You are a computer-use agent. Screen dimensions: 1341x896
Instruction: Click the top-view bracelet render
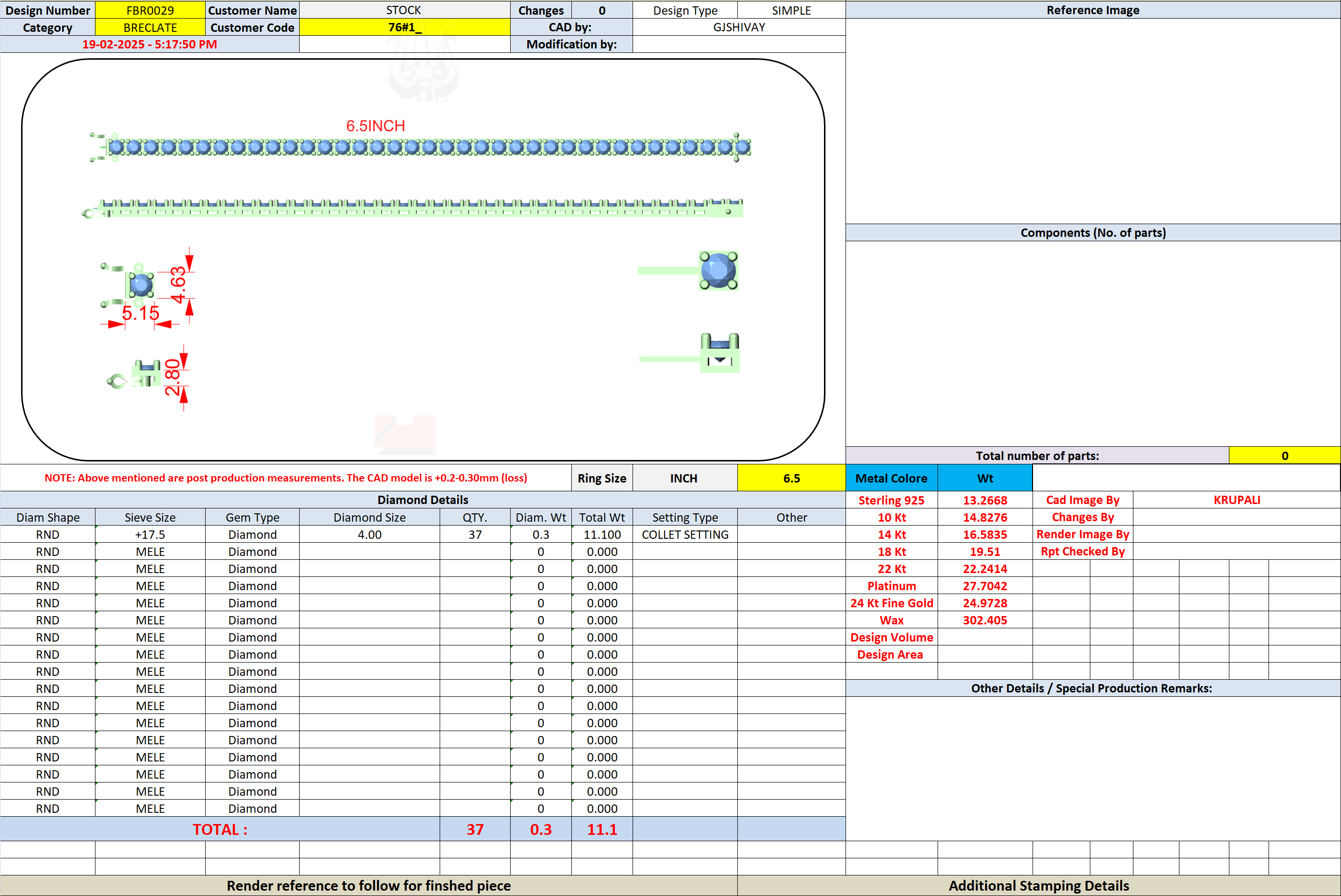coord(420,147)
